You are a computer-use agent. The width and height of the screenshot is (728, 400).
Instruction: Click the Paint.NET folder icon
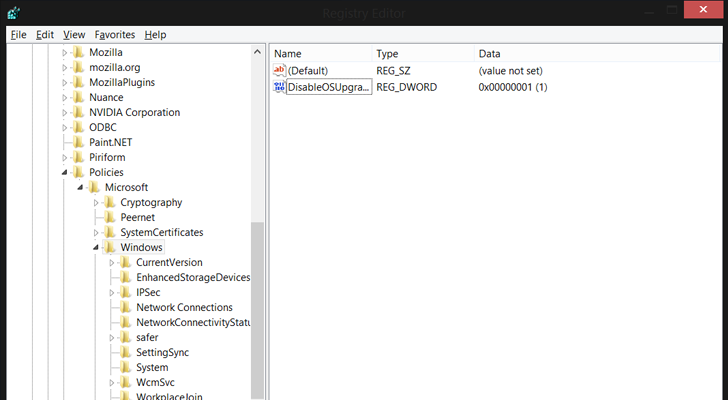tap(78, 142)
